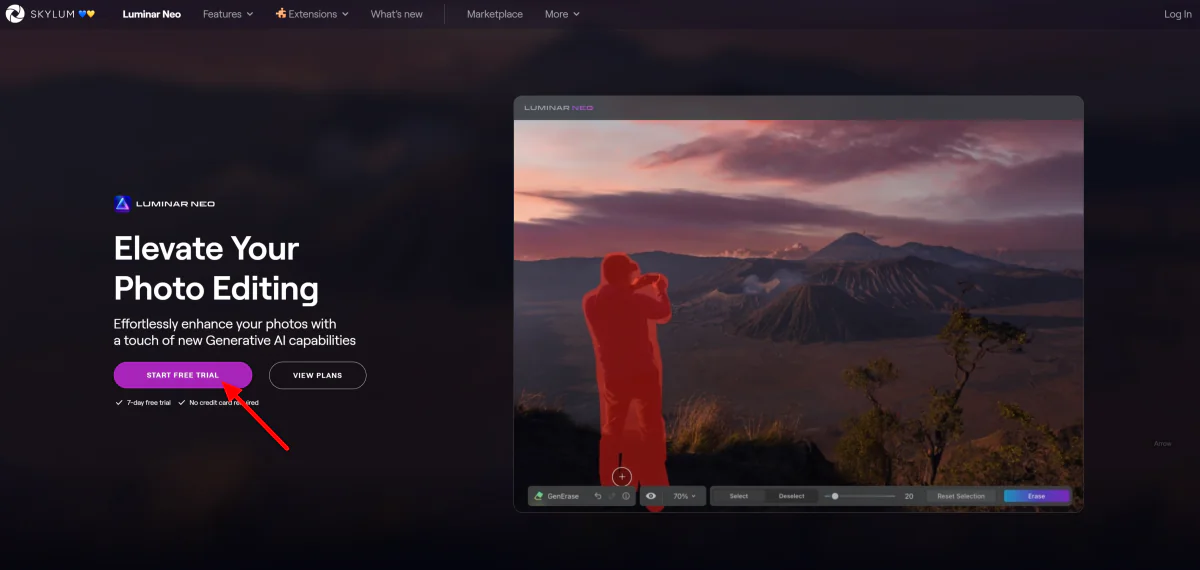Click the brush cursor circle on photo

coord(622,477)
